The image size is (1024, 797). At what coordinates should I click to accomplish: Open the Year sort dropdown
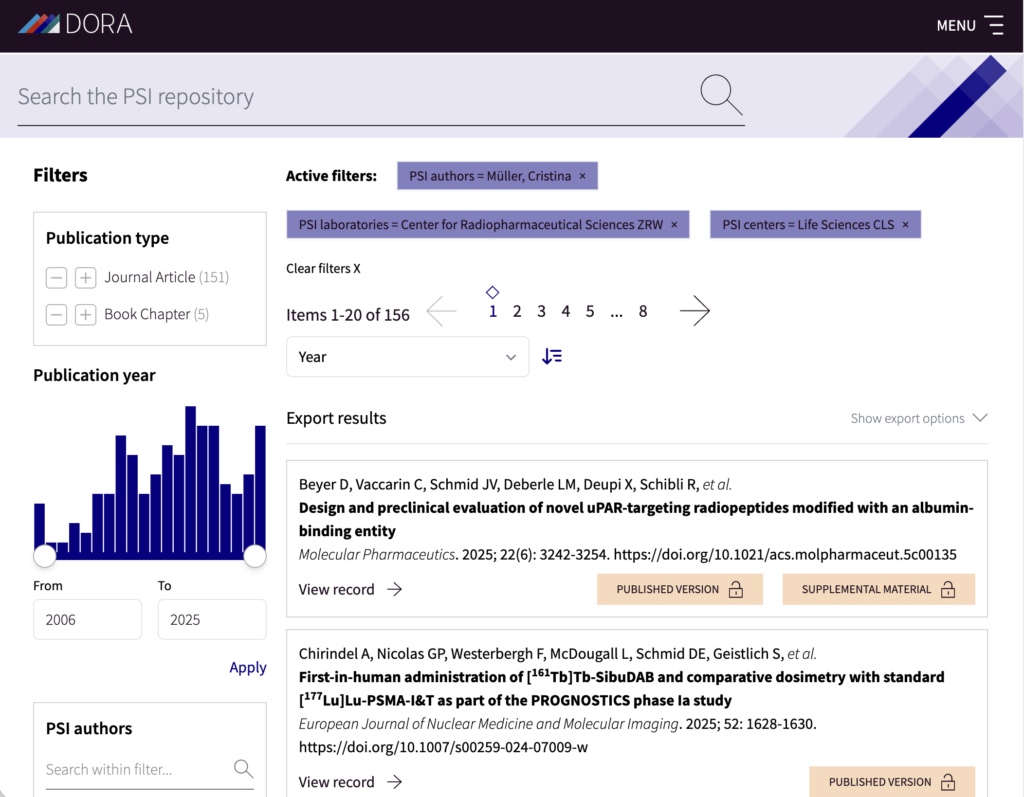(408, 357)
